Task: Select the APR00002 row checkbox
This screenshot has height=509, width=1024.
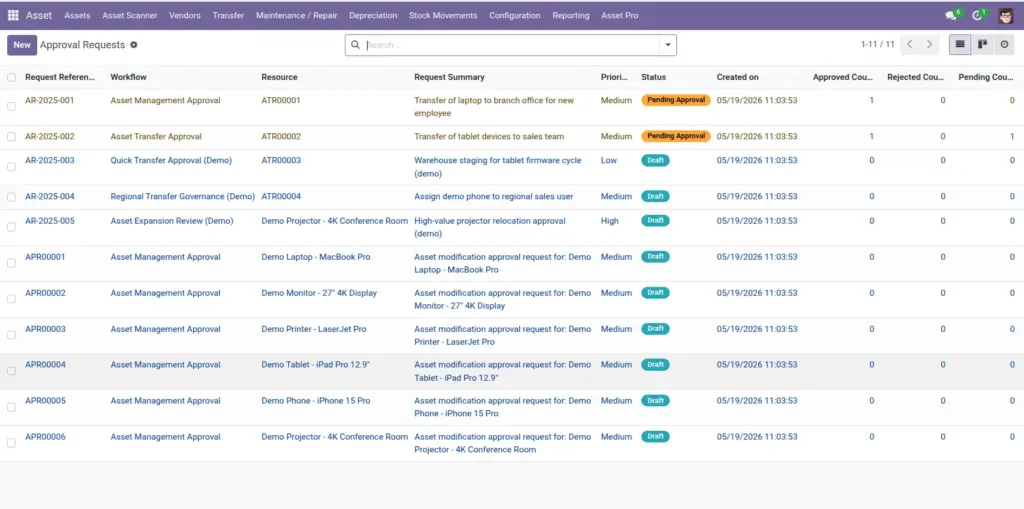Action: tap(11, 299)
